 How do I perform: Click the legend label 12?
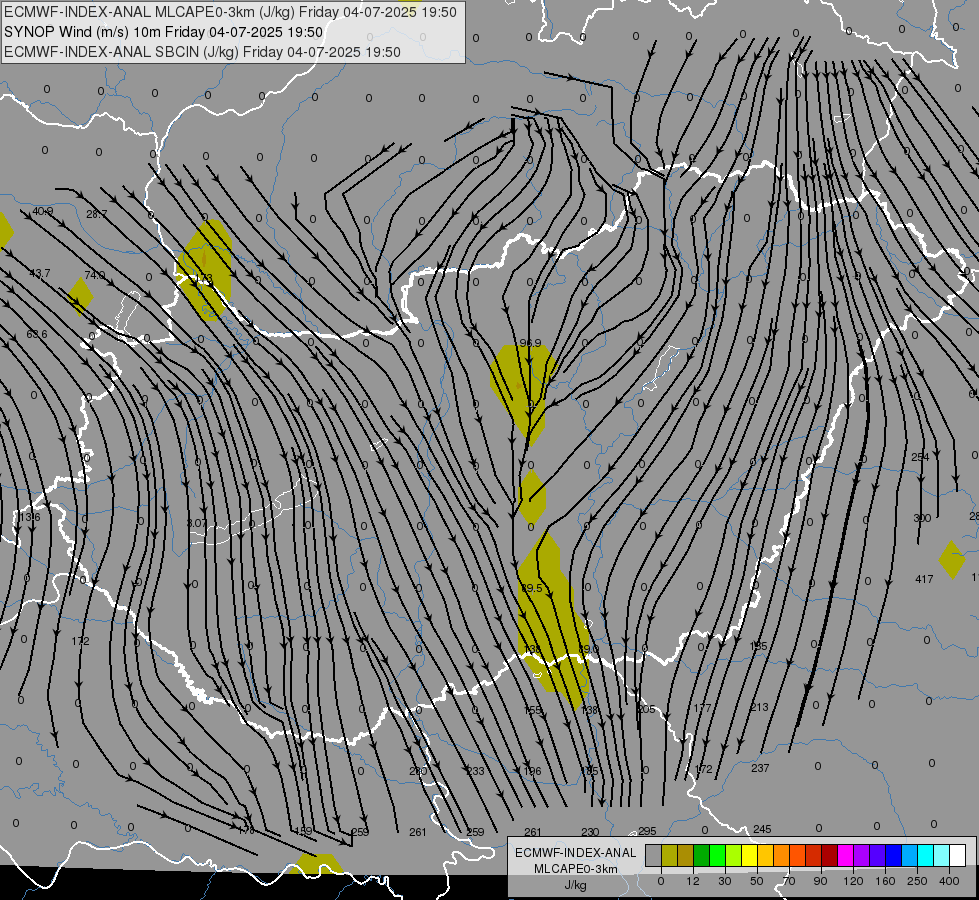click(692, 881)
